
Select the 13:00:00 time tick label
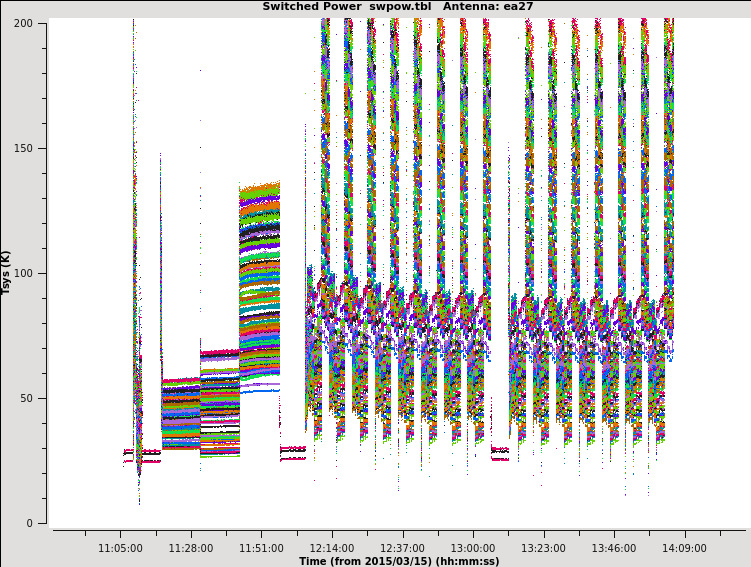coord(472,548)
